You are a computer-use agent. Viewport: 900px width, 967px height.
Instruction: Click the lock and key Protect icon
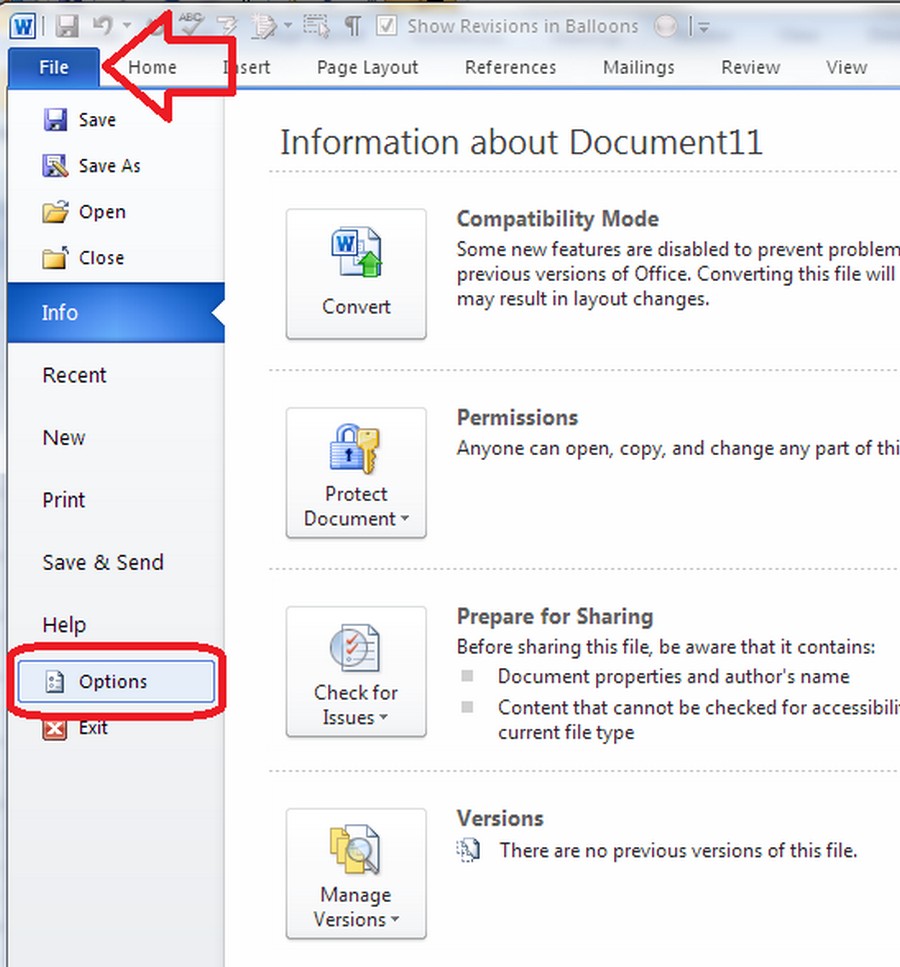tap(355, 449)
